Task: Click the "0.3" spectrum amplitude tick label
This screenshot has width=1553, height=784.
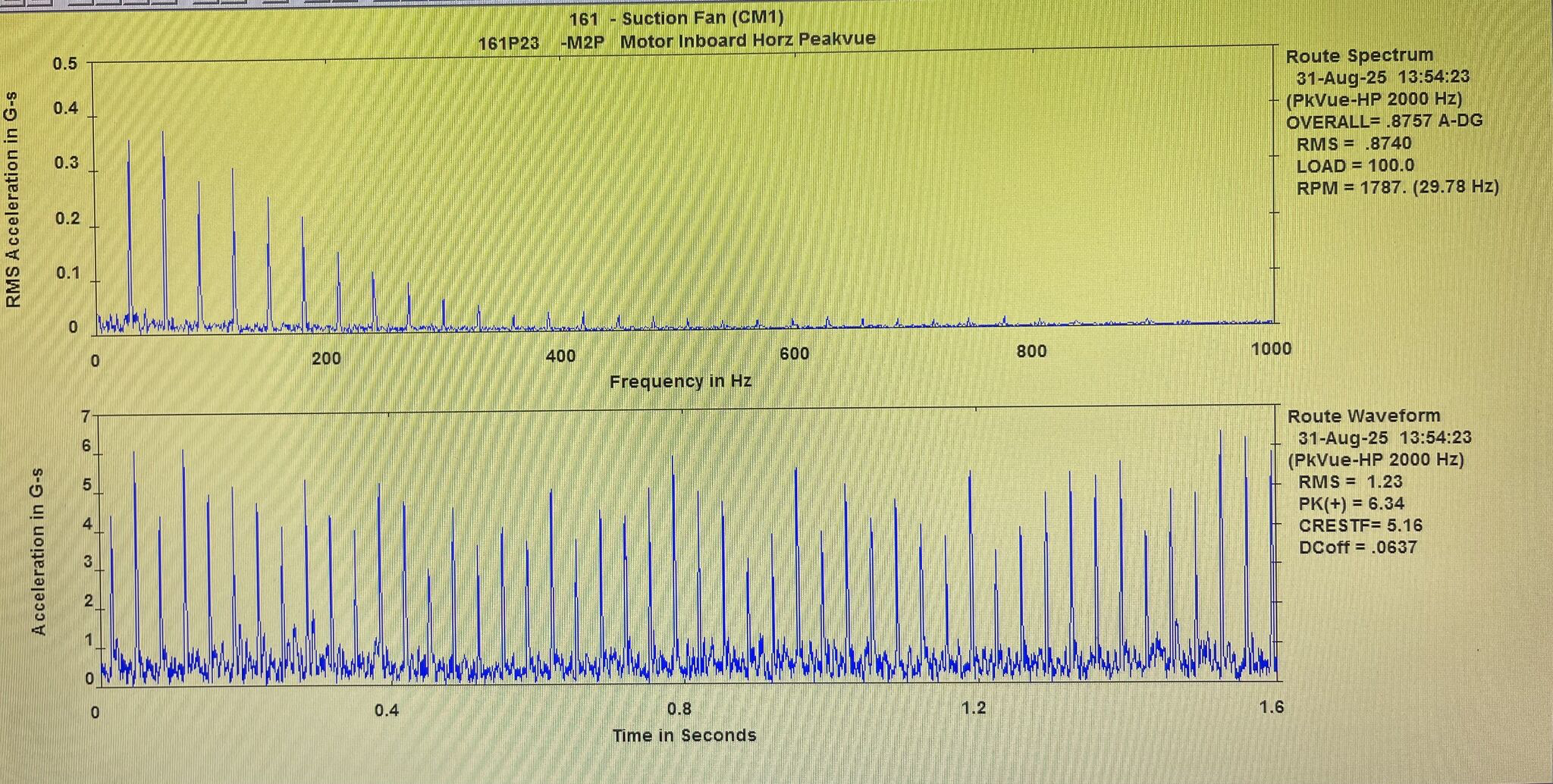Action: click(67, 163)
